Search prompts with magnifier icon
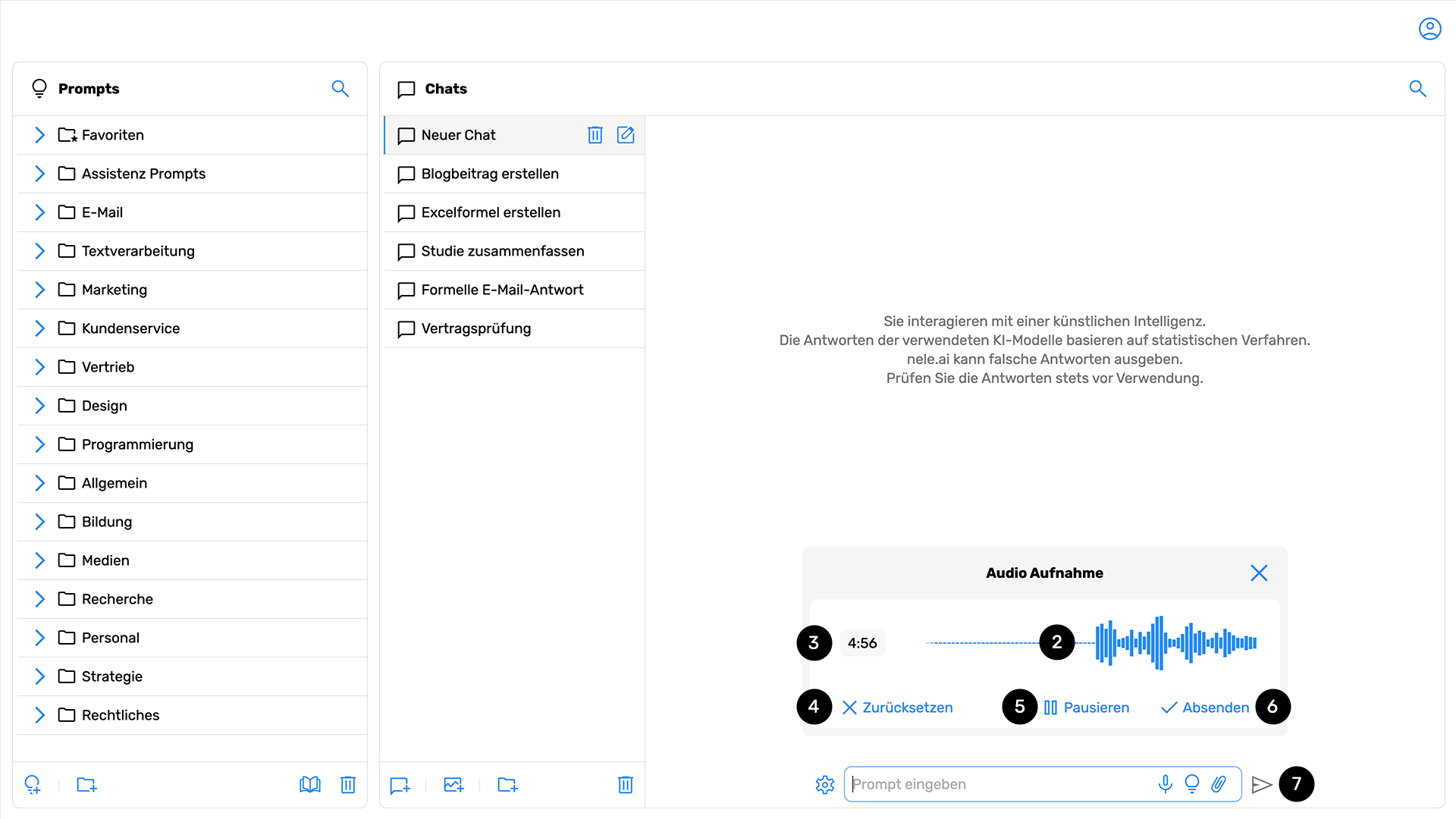 tap(340, 89)
